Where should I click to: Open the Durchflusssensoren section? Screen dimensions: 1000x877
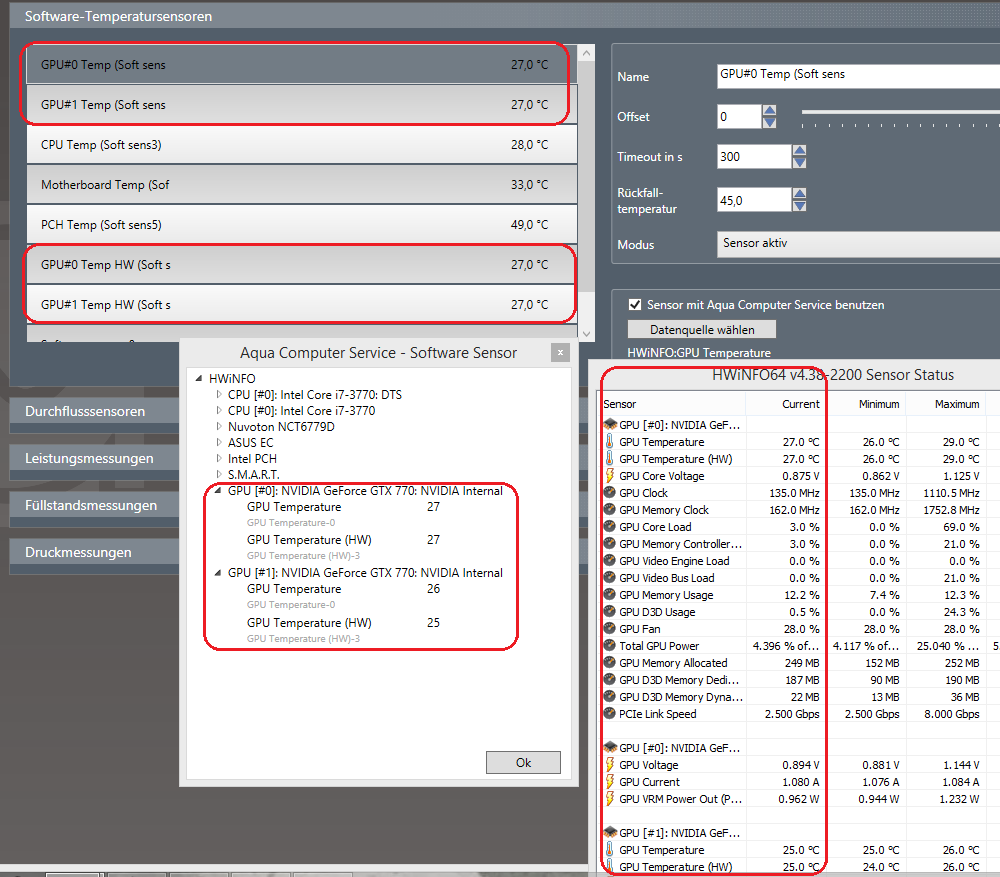click(85, 411)
